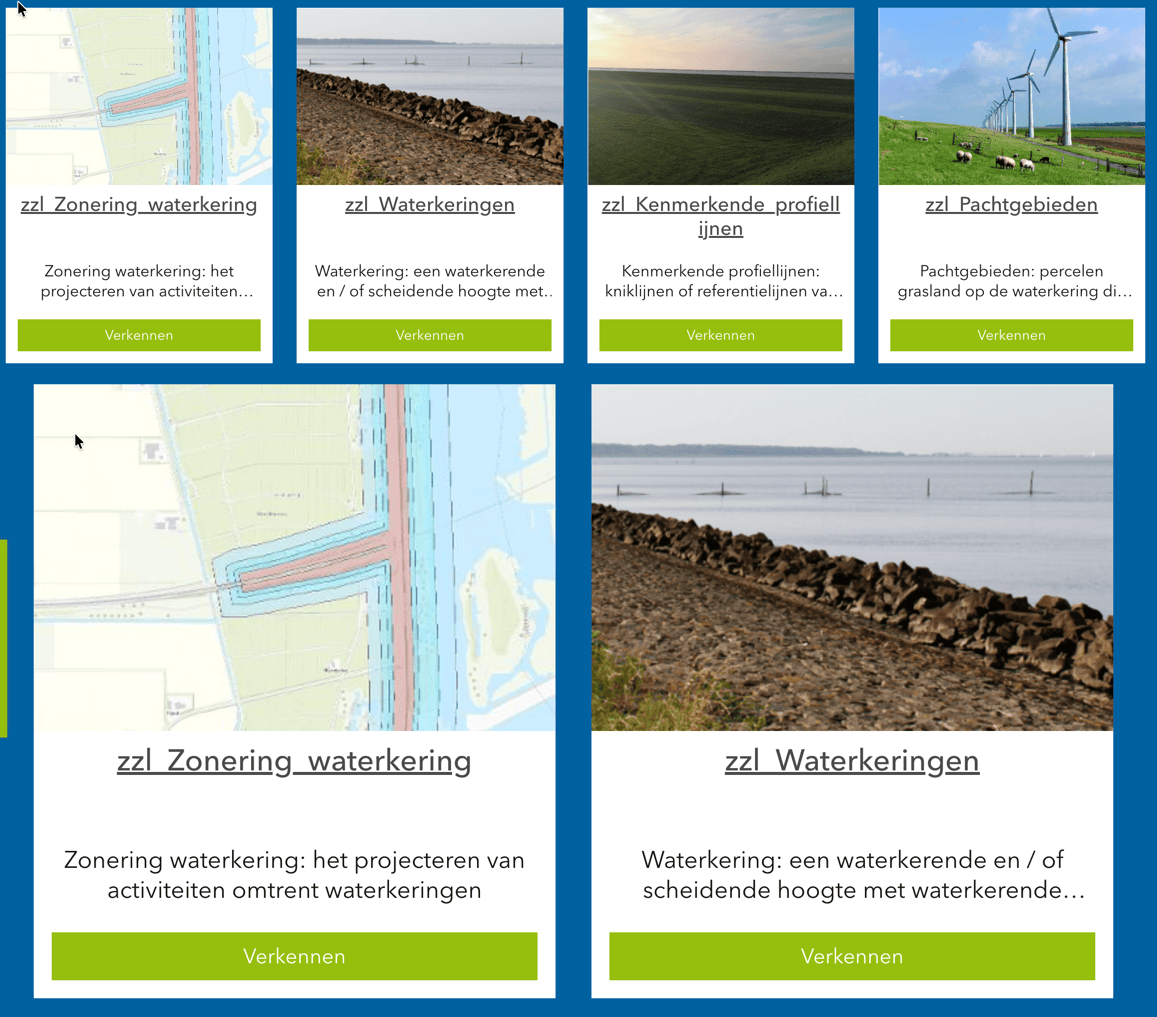Click the large zzl_Zonering_waterkering heading link
The width and height of the screenshot is (1157, 1017).
click(x=294, y=761)
